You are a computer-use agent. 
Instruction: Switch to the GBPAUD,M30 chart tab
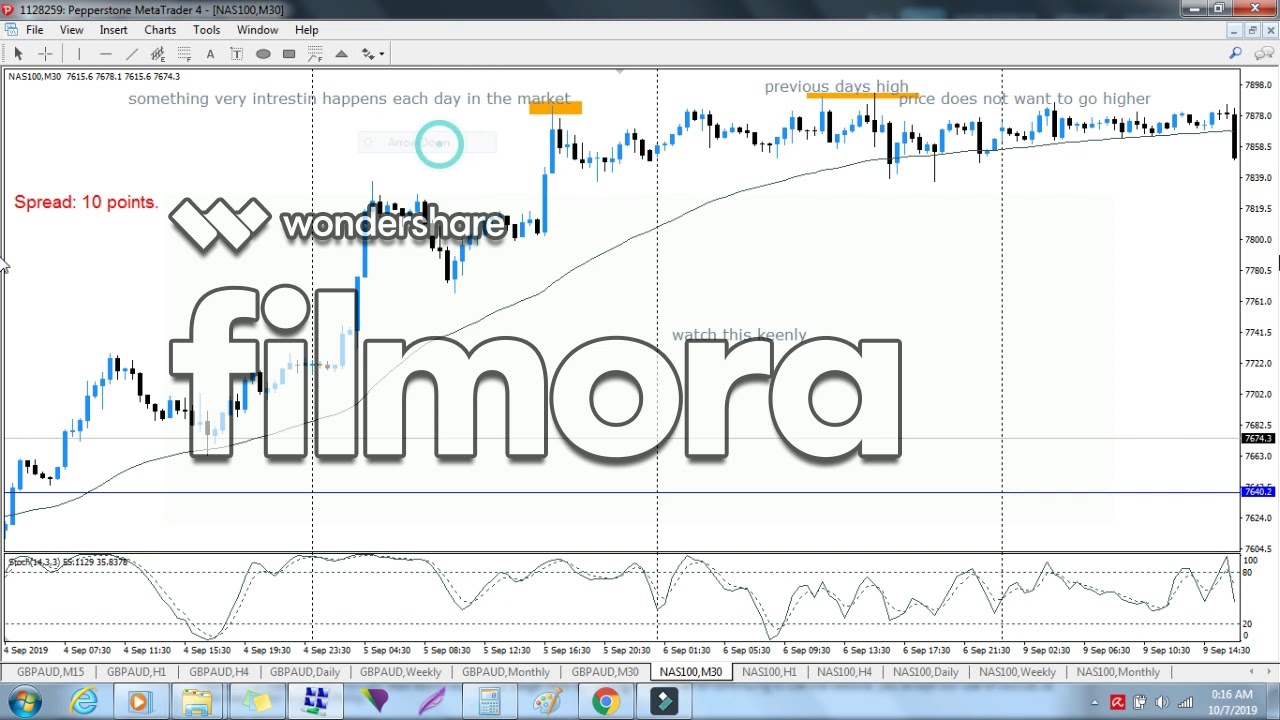pyautogui.click(x=605, y=672)
